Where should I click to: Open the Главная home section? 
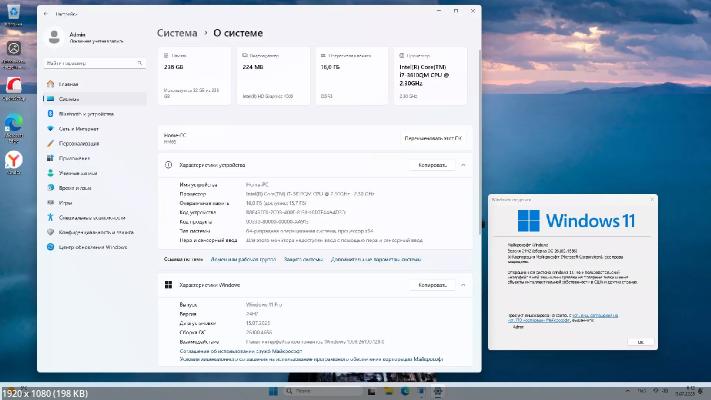tap(94, 84)
